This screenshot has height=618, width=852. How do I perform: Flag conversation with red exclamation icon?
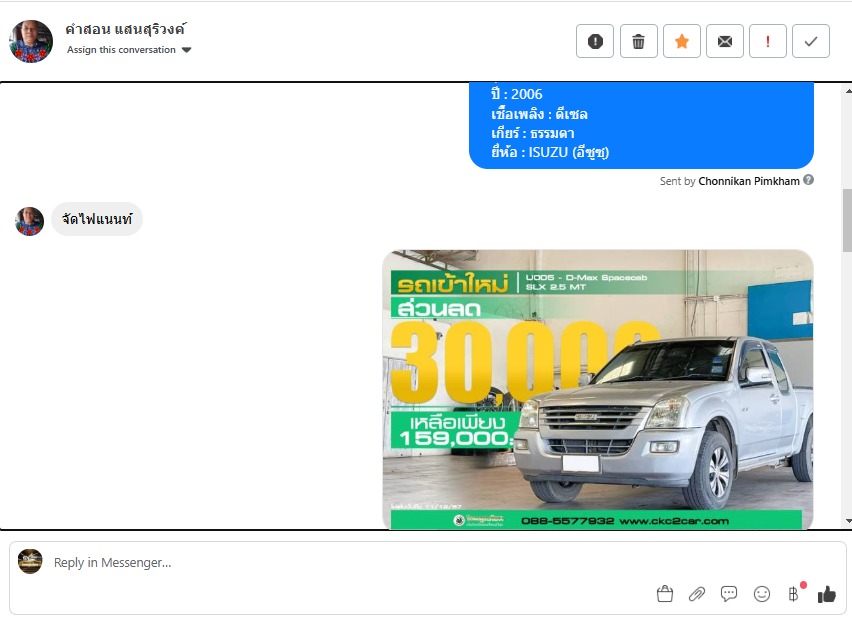click(767, 41)
